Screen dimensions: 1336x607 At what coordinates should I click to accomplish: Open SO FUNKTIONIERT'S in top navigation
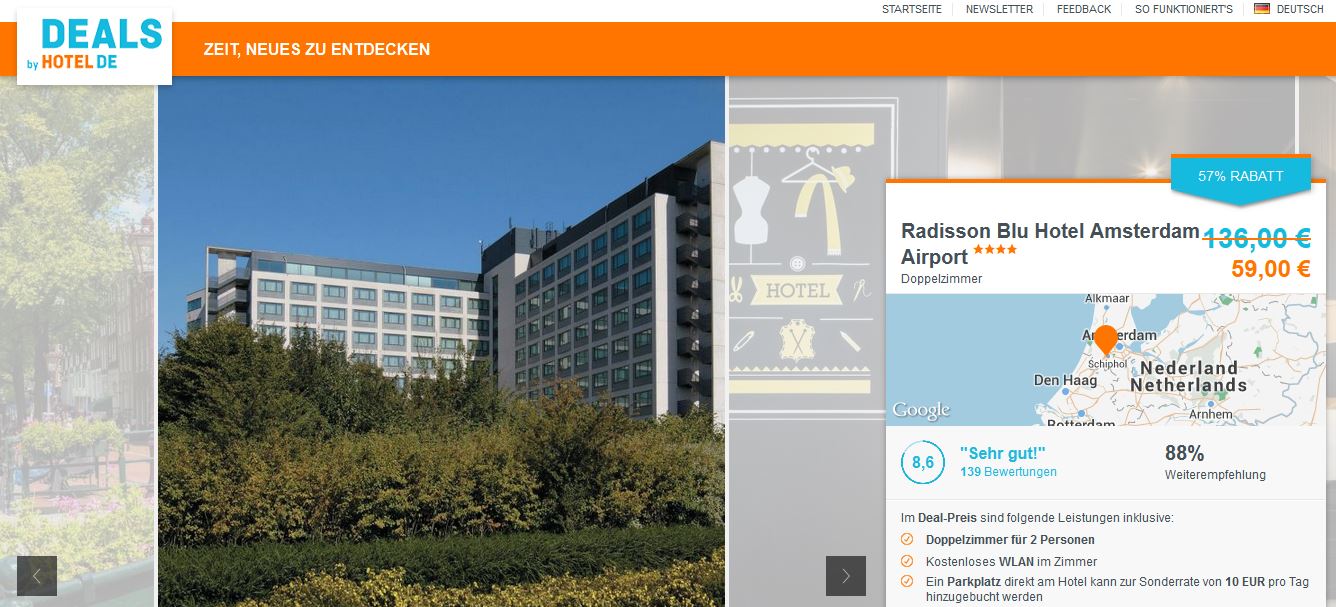pos(1184,9)
